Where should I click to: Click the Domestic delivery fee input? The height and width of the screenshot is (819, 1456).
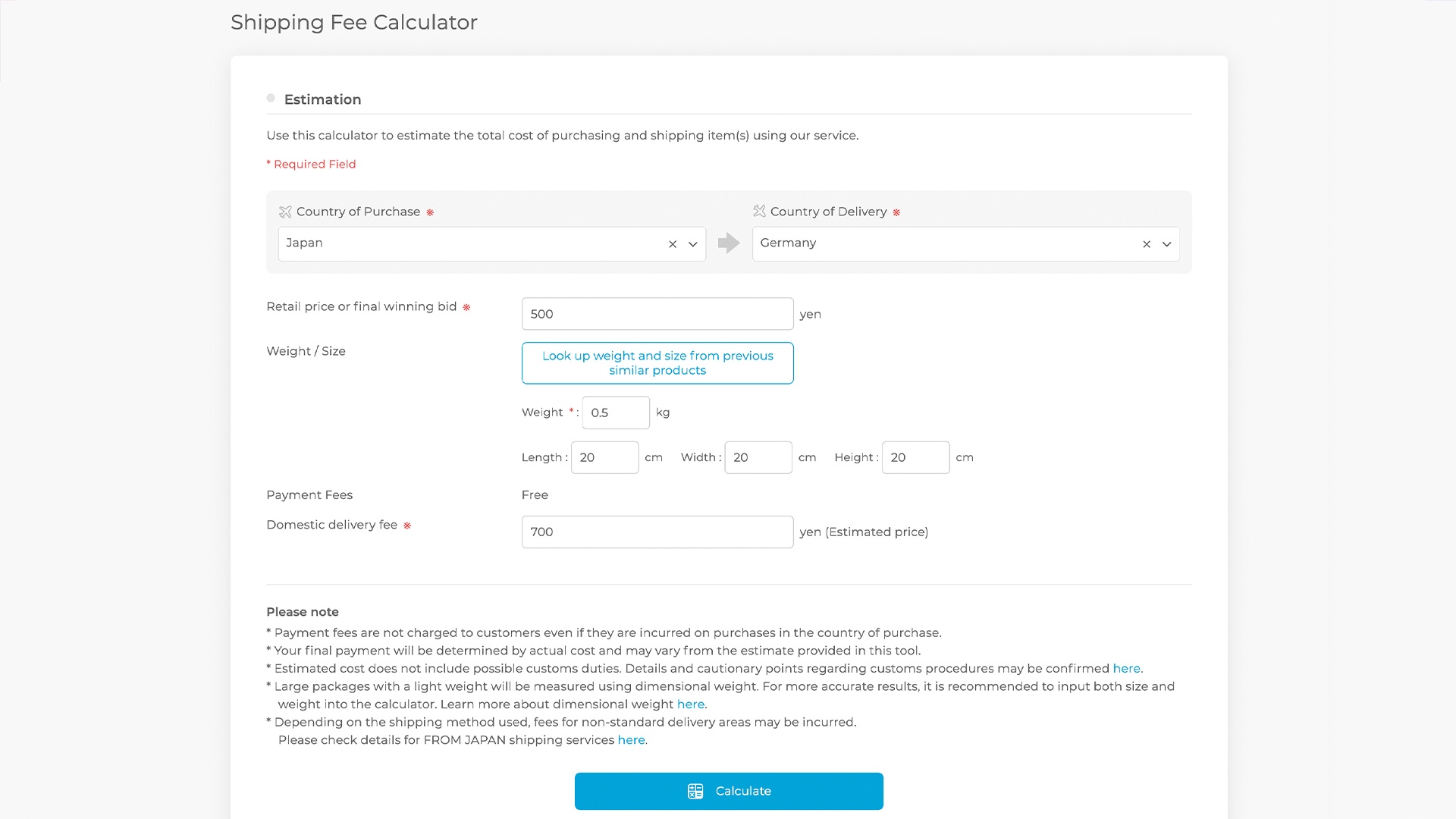(657, 532)
